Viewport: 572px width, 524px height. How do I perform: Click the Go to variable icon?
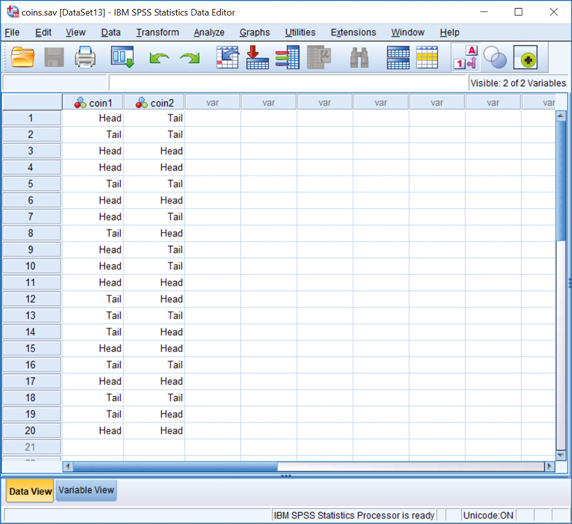pyautogui.click(x=258, y=57)
